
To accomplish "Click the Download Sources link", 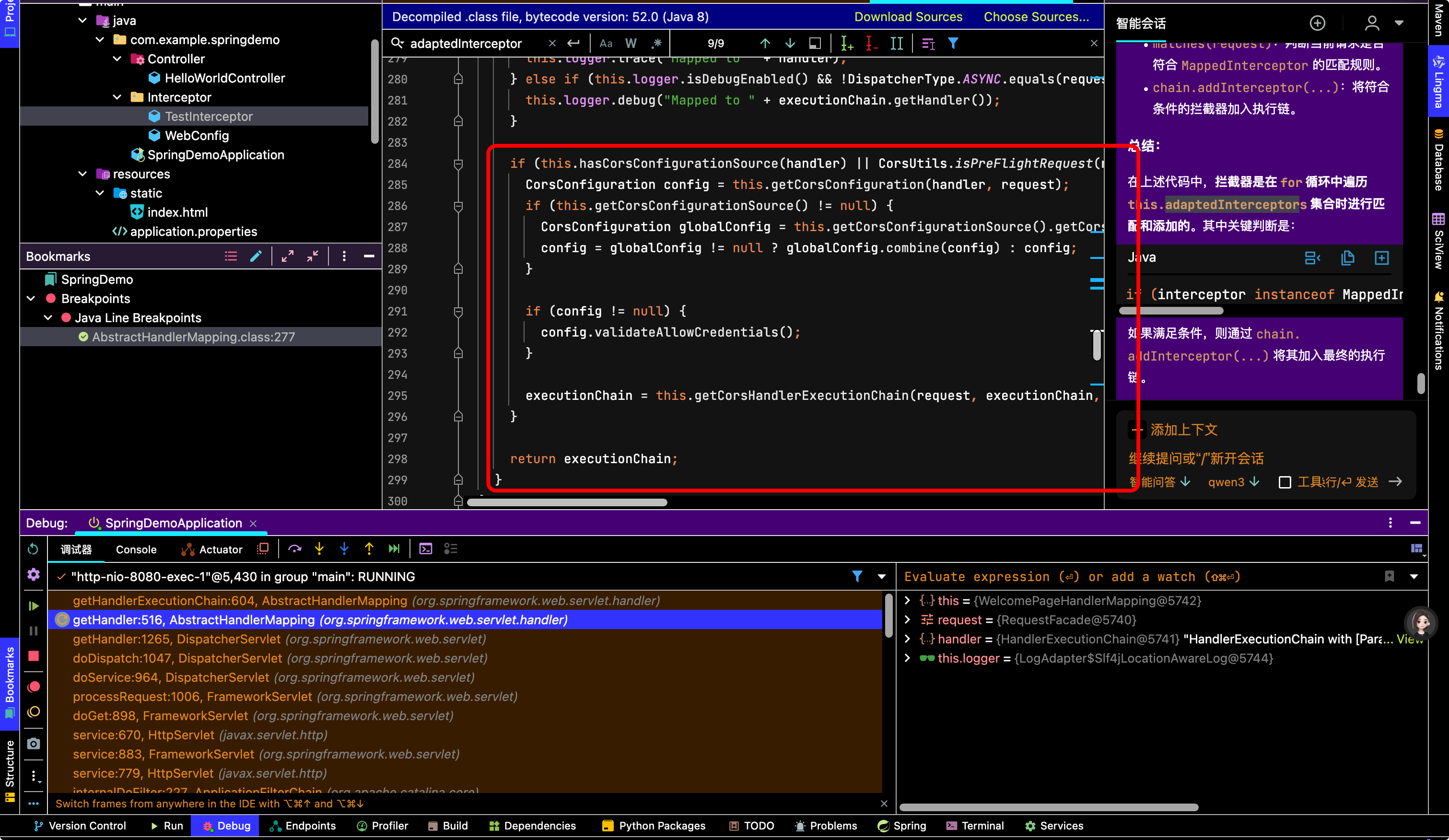I will [908, 17].
